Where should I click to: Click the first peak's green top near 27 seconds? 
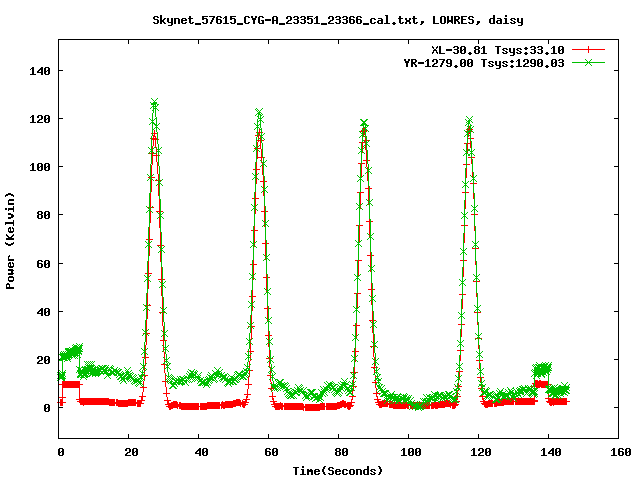pos(154,102)
